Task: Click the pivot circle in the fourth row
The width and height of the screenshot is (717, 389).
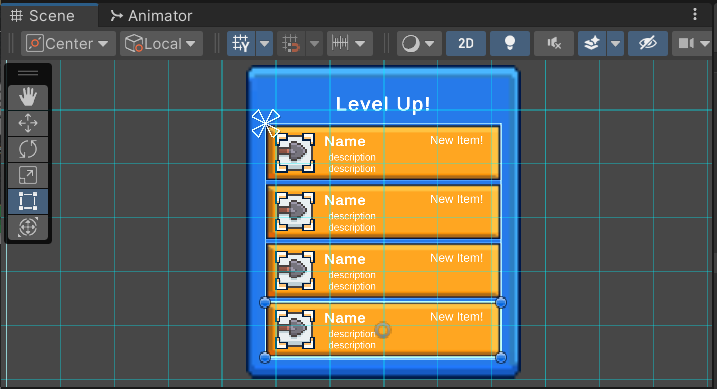Action: [383, 330]
